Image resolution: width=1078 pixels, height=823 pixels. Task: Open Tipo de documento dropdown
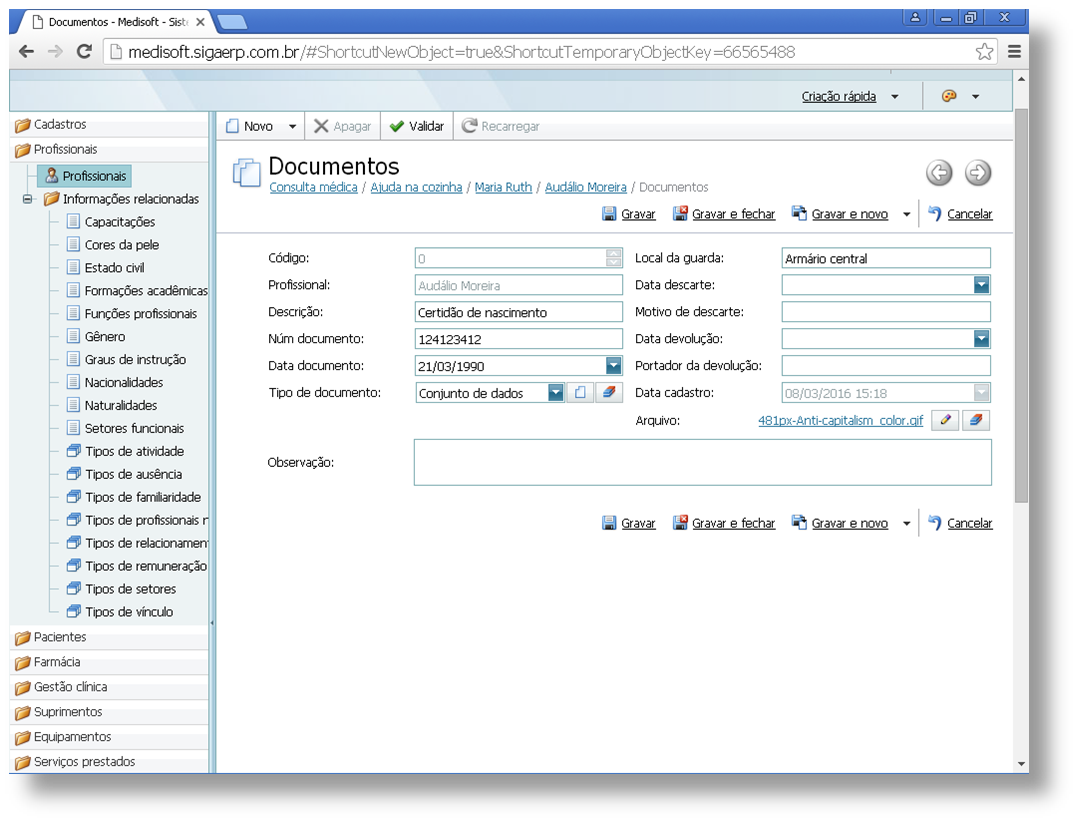(556, 393)
